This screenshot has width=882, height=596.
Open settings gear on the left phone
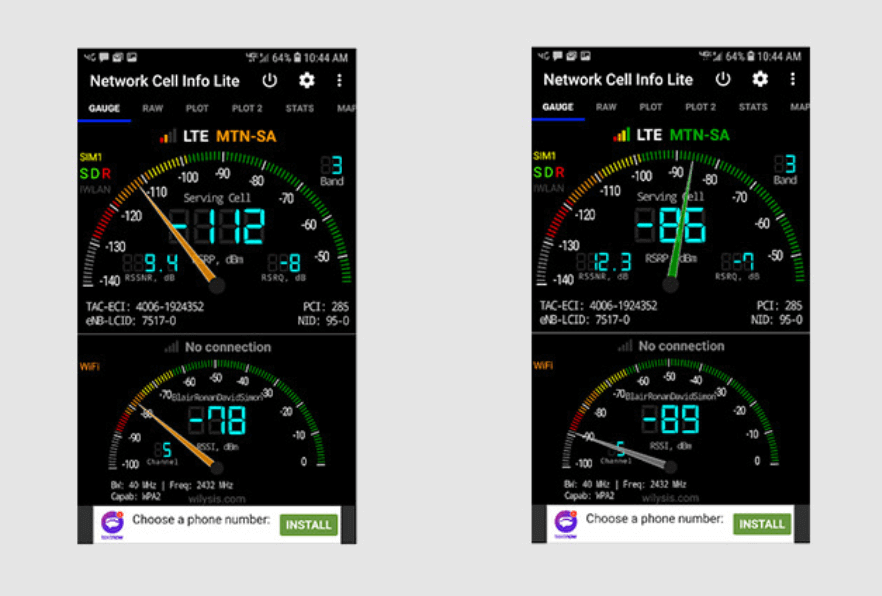coord(307,81)
